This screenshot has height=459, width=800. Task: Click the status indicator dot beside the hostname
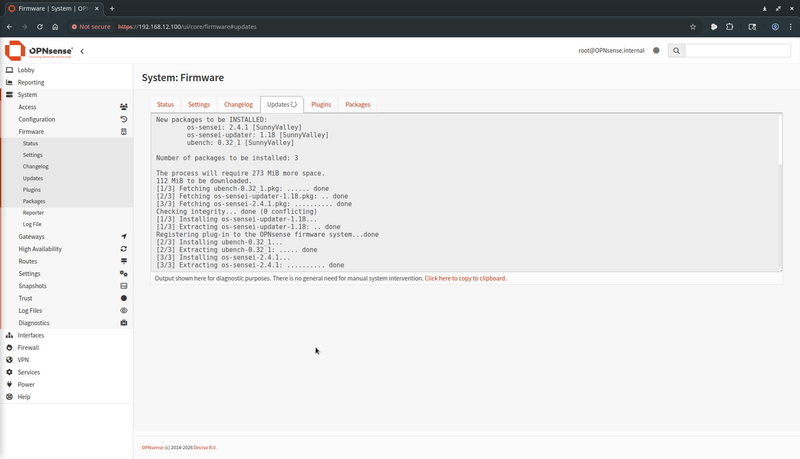click(x=656, y=50)
